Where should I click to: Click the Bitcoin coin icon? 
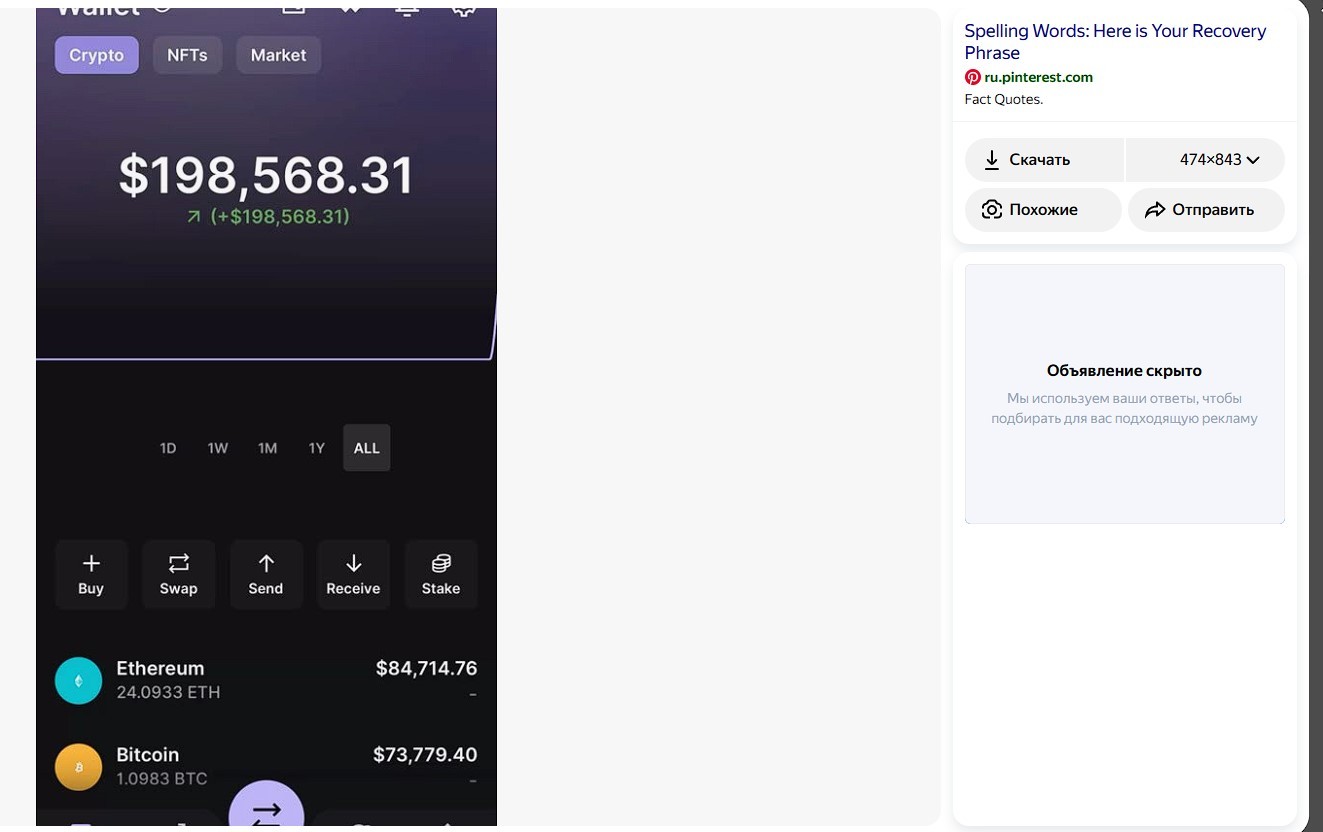point(78,767)
